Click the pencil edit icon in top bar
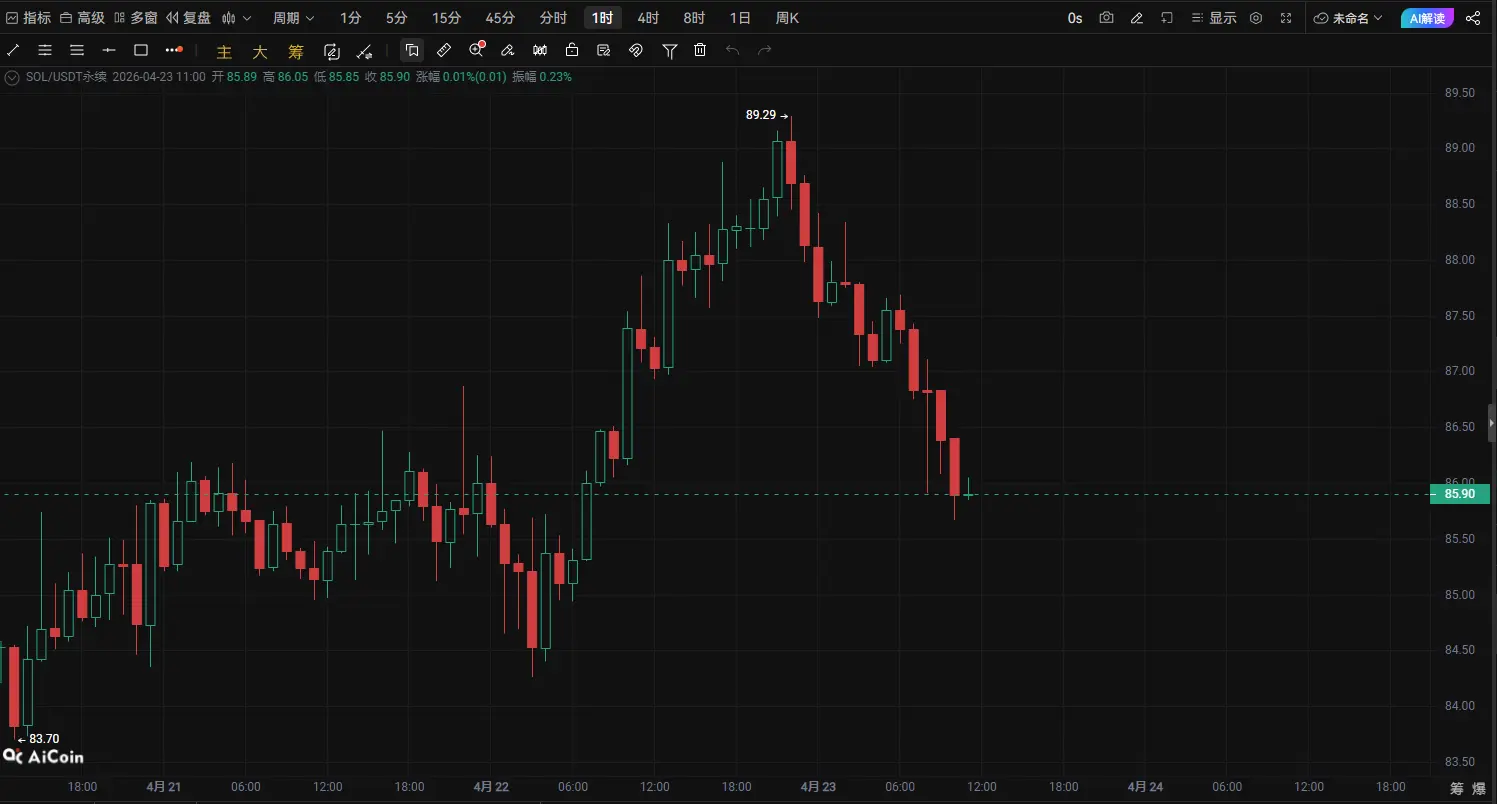 pyautogui.click(x=1136, y=18)
